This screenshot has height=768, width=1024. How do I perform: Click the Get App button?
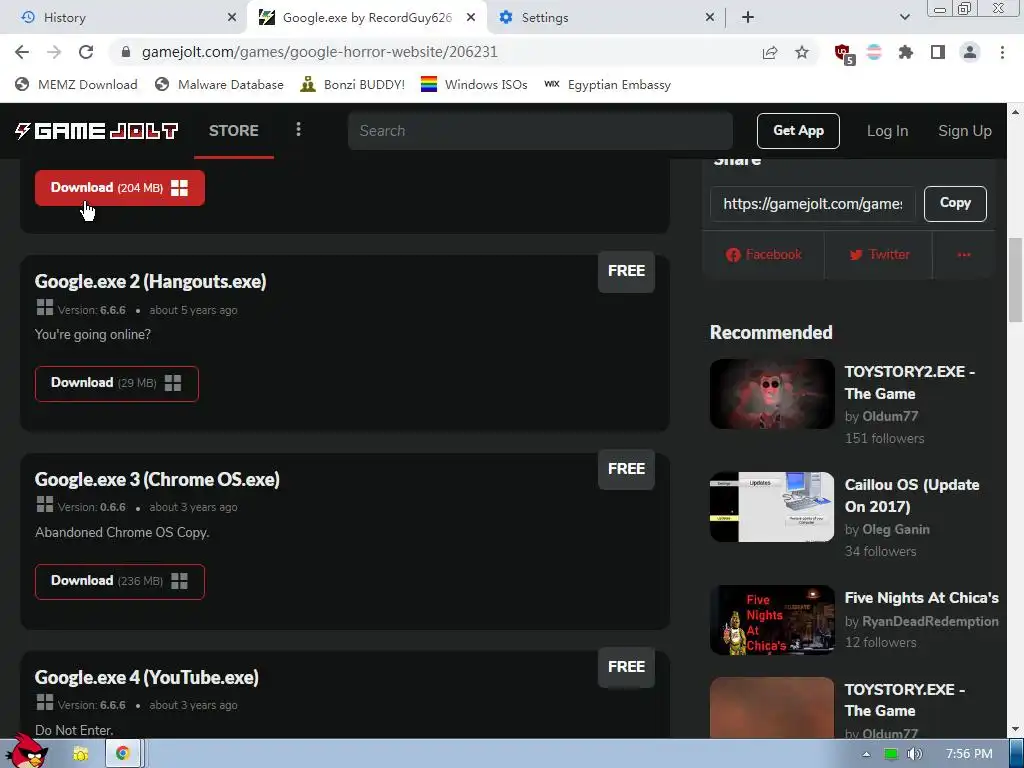(x=798, y=131)
